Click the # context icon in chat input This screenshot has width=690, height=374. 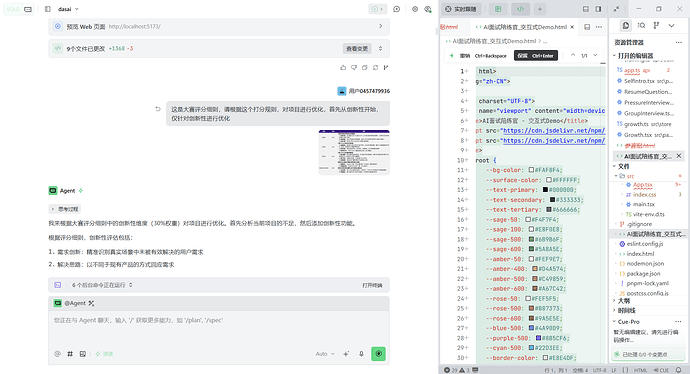[x=70, y=354]
